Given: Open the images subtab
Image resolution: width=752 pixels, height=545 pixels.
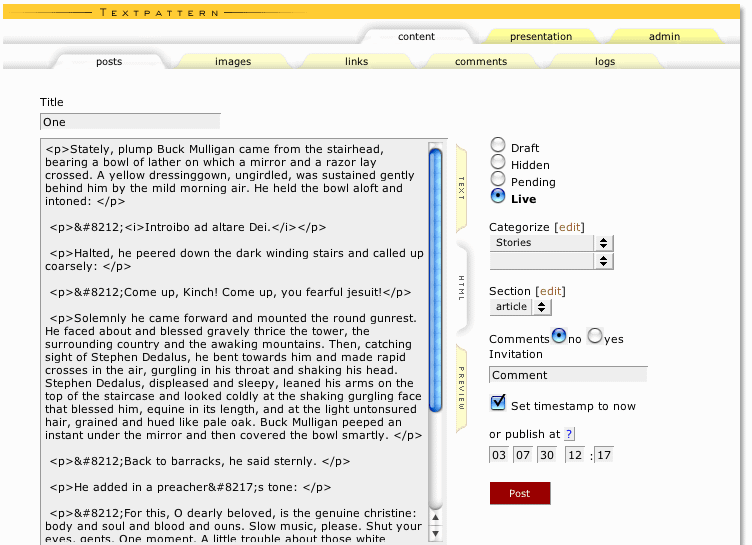Looking at the screenshot, I should [x=233, y=61].
